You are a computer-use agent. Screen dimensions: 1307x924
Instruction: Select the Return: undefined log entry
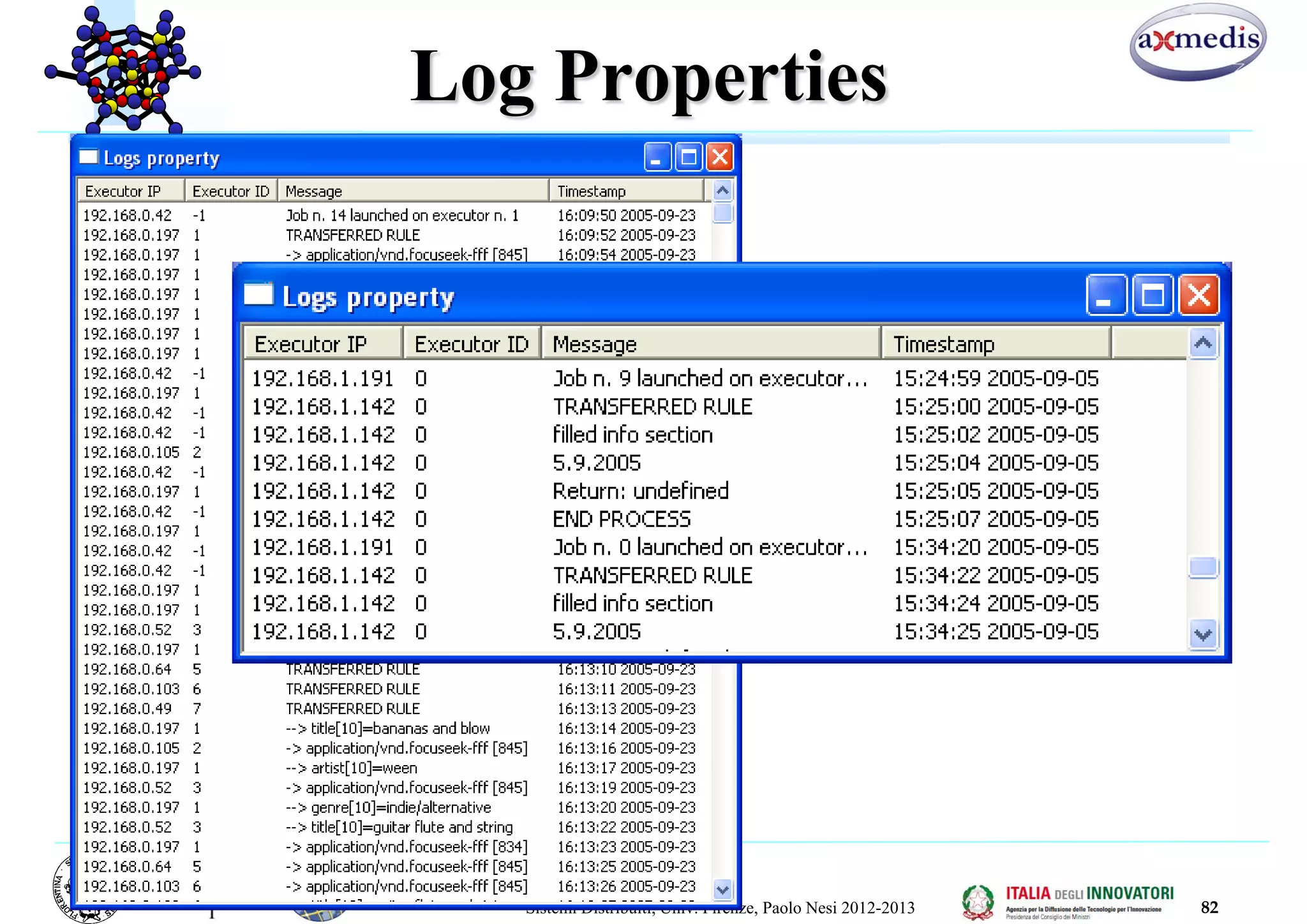tap(640, 491)
